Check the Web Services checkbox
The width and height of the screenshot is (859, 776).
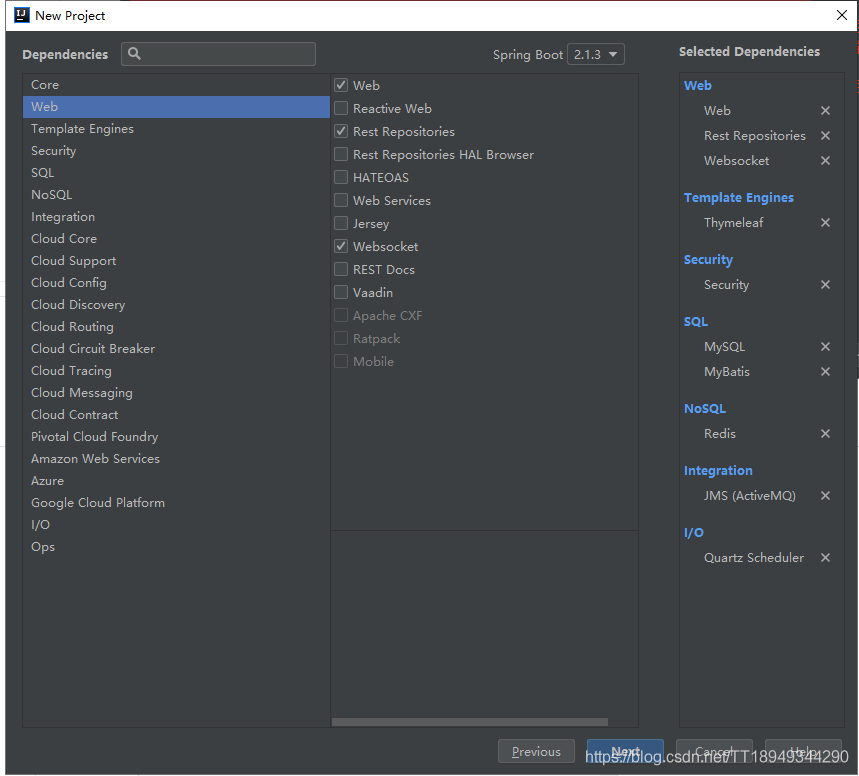341,200
